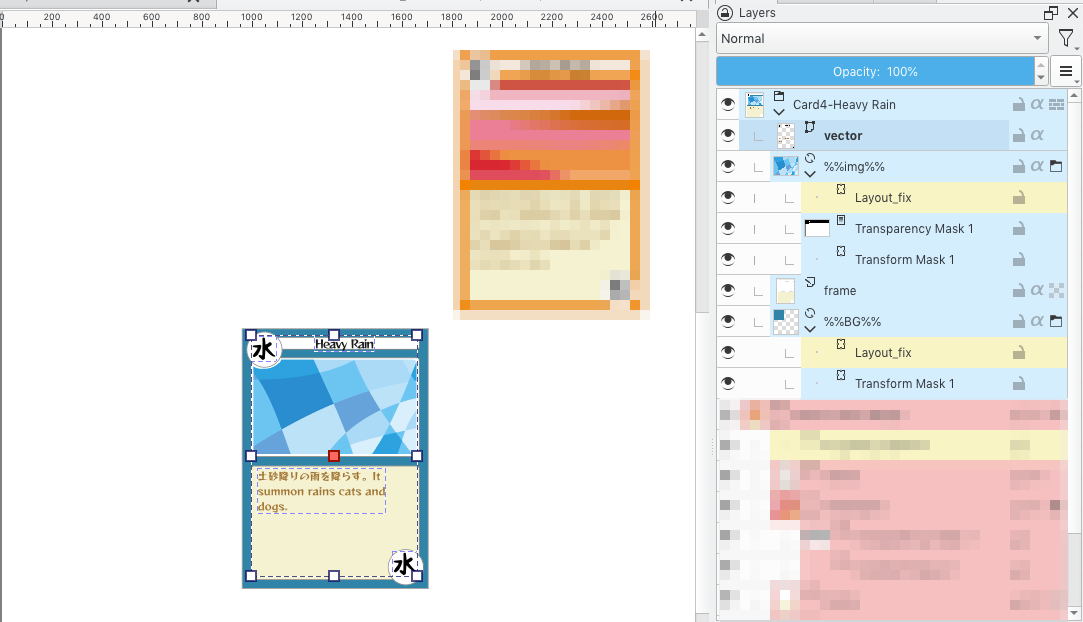Click the Opacity 100% slider
Image resolution: width=1083 pixels, height=622 pixels.
pyautogui.click(x=875, y=72)
